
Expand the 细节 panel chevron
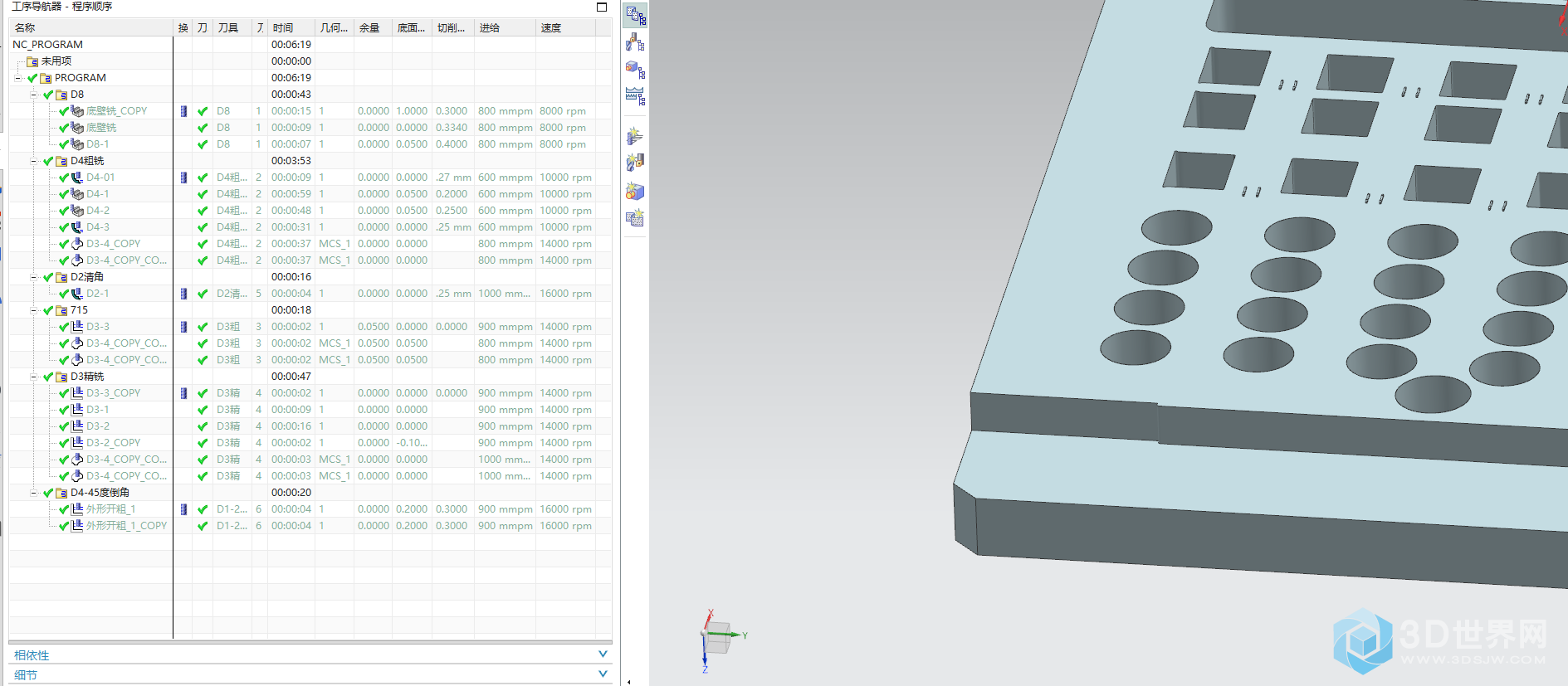point(603,674)
